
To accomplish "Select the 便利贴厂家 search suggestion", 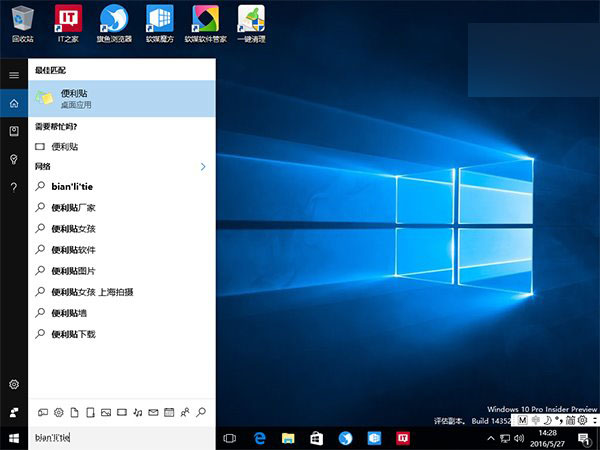I will 122,207.
